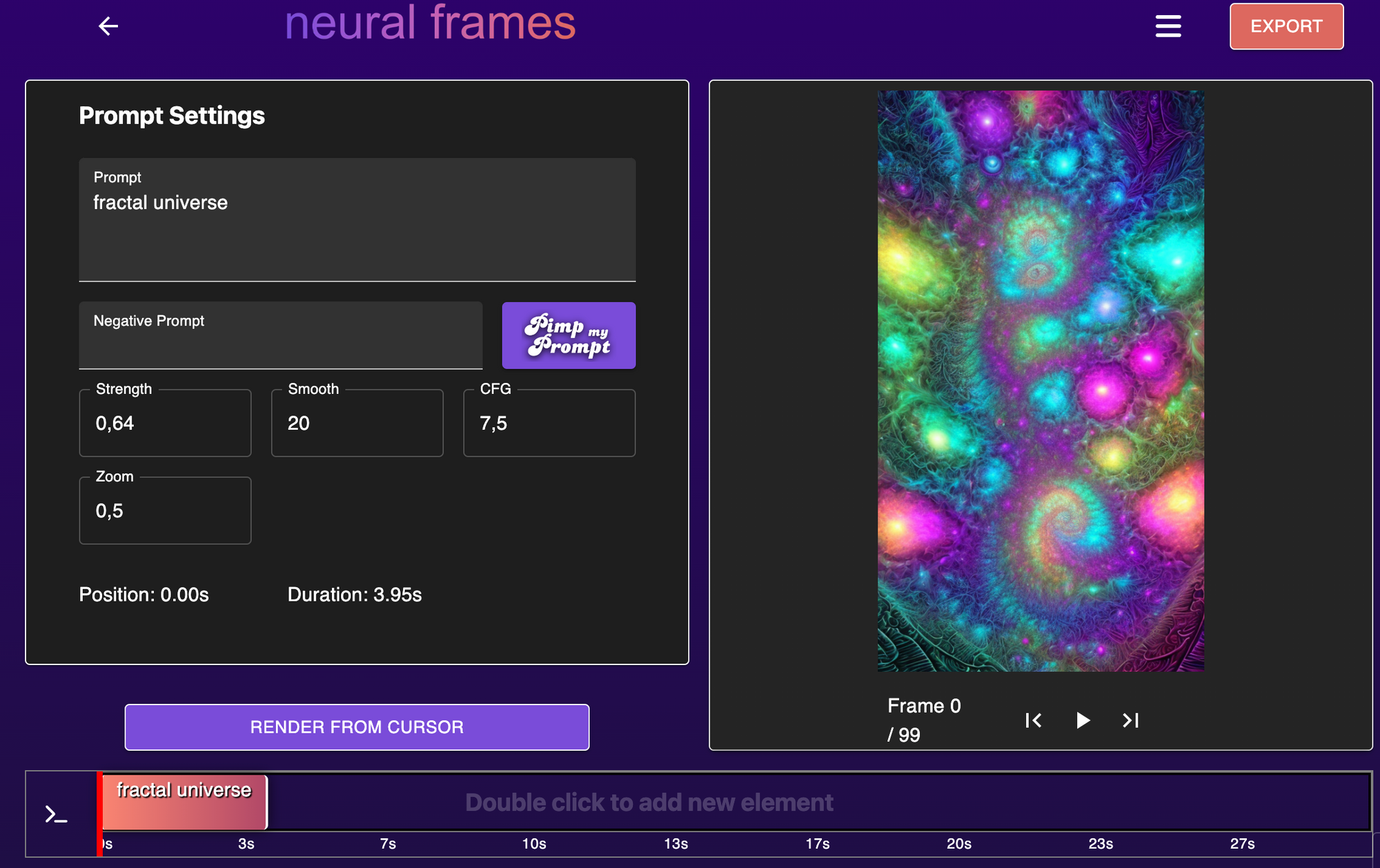Click the neural frames logo

click(x=430, y=23)
